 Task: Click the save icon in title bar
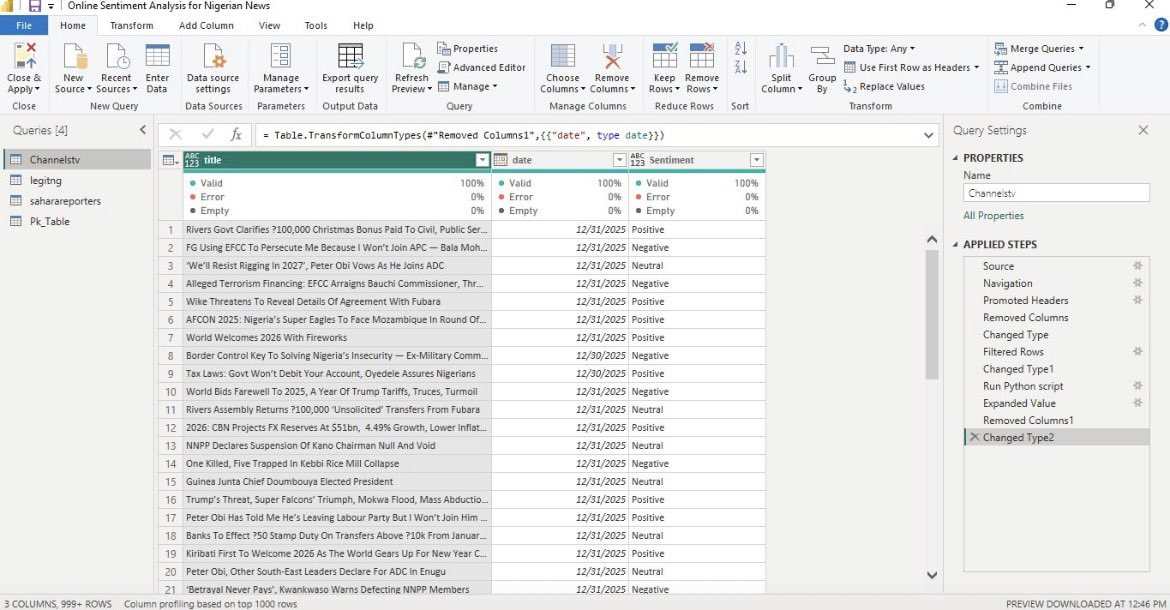(x=34, y=6)
